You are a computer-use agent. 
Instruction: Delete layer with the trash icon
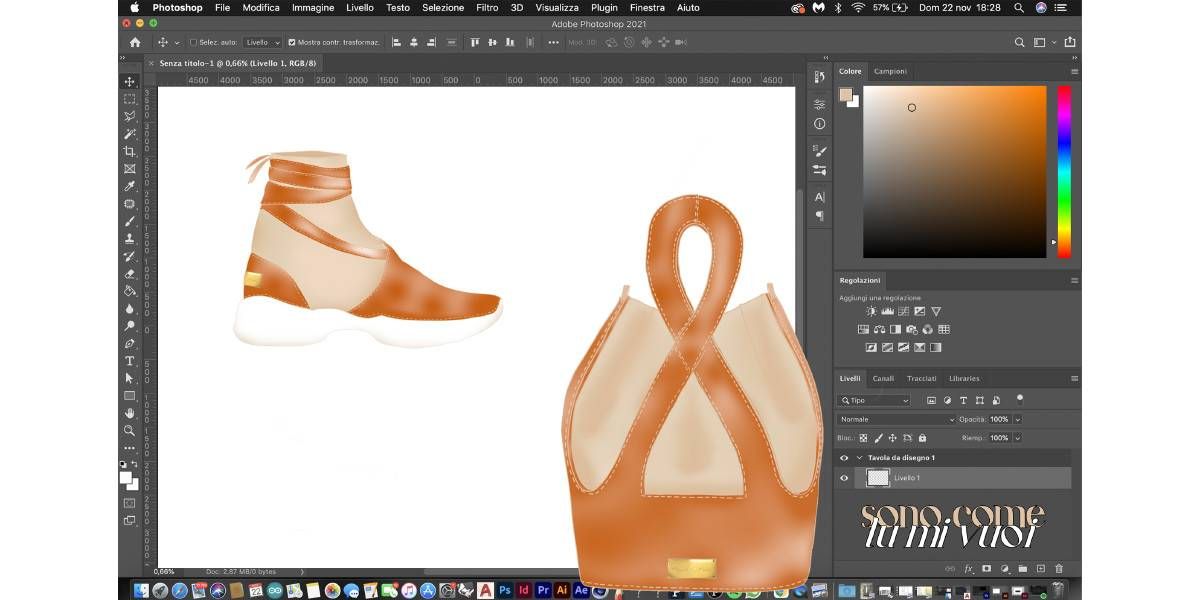[x=1058, y=568]
